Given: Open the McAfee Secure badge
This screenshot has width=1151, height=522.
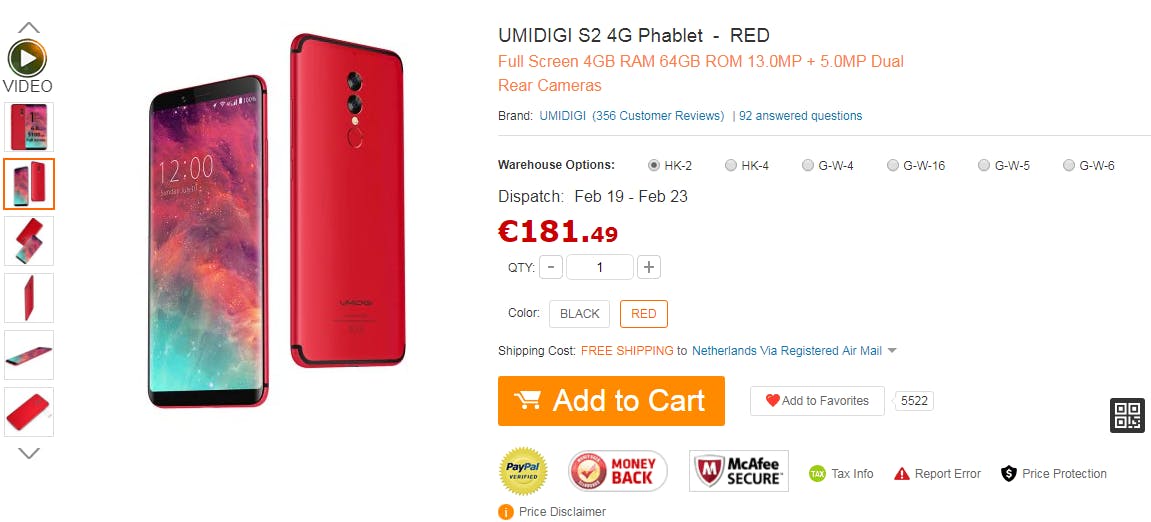Looking at the screenshot, I should [738, 471].
